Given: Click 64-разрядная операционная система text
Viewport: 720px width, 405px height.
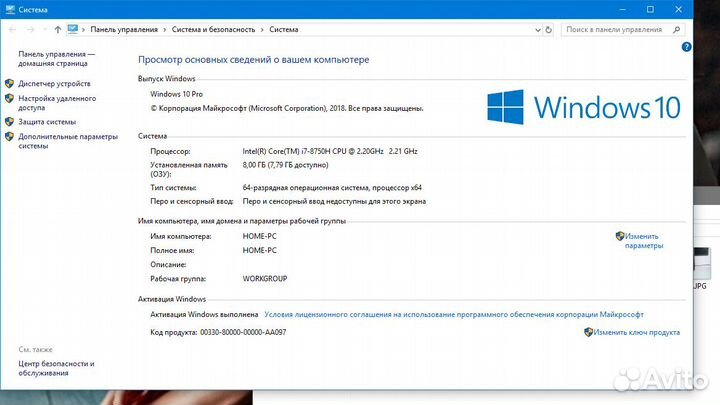Looking at the screenshot, I should point(332,187).
